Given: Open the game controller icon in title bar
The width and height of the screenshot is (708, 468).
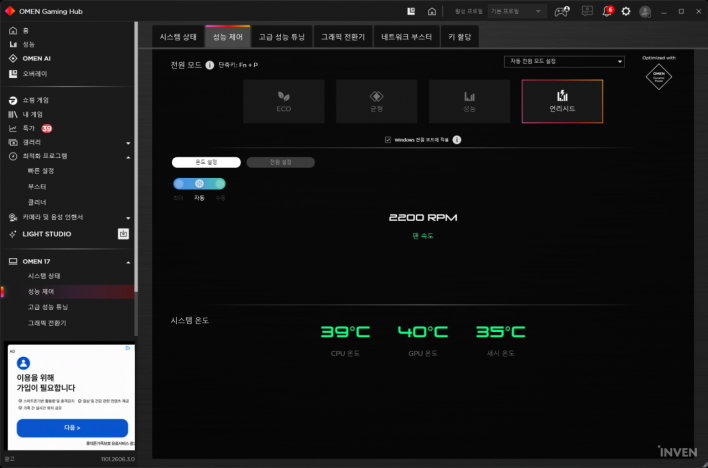Looking at the screenshot, I should [x=562, y=11].
